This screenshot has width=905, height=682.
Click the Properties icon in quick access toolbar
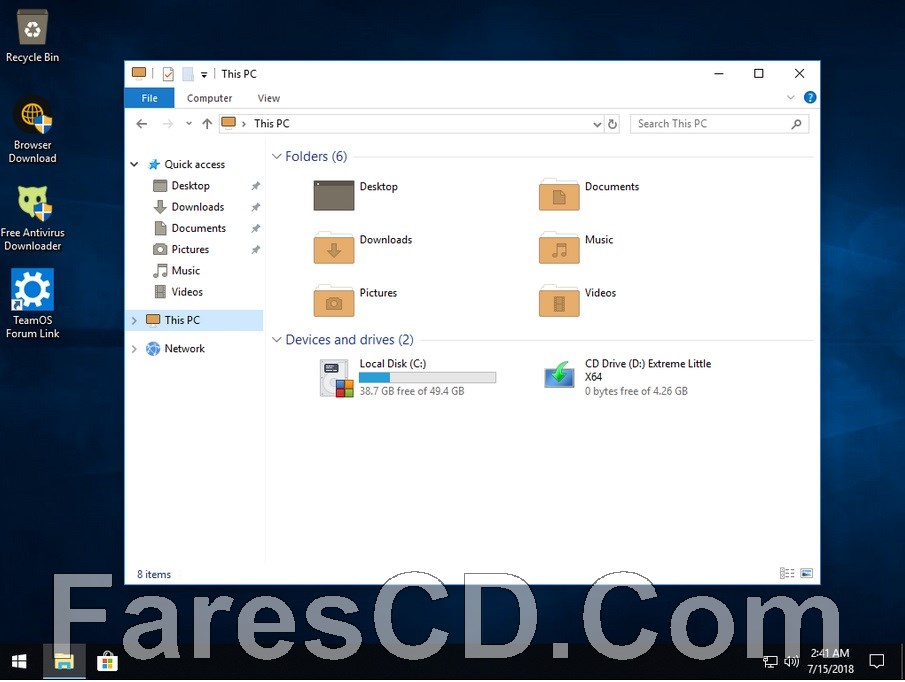click(168, 74)
